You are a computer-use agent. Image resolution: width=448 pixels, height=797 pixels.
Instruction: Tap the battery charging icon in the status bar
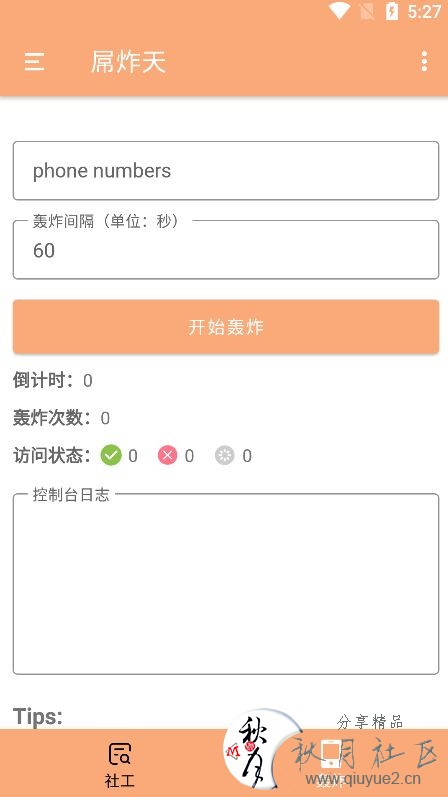392,11
